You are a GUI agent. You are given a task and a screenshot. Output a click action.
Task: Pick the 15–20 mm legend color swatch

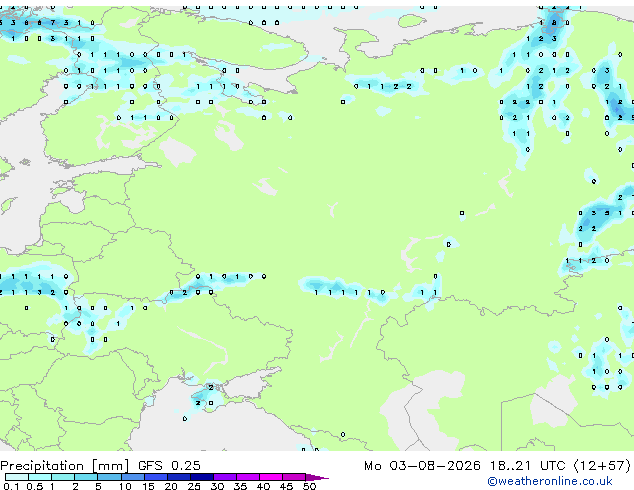[156, 477]
